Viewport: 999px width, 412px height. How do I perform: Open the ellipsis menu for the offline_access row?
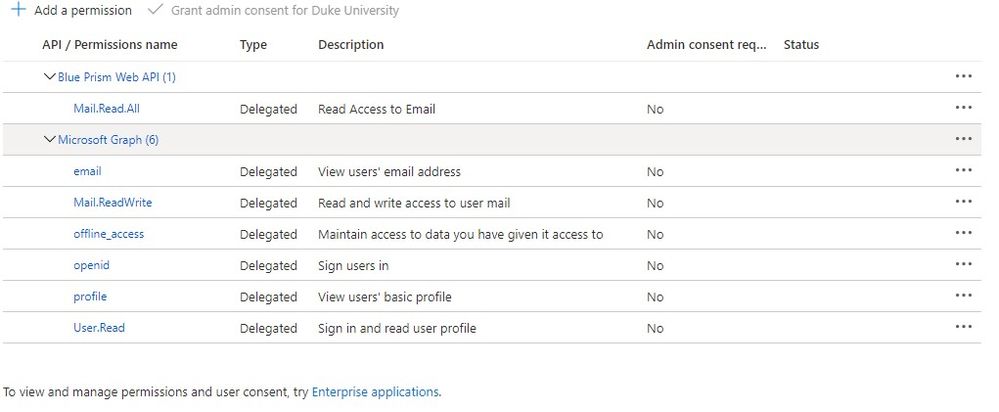963,234
